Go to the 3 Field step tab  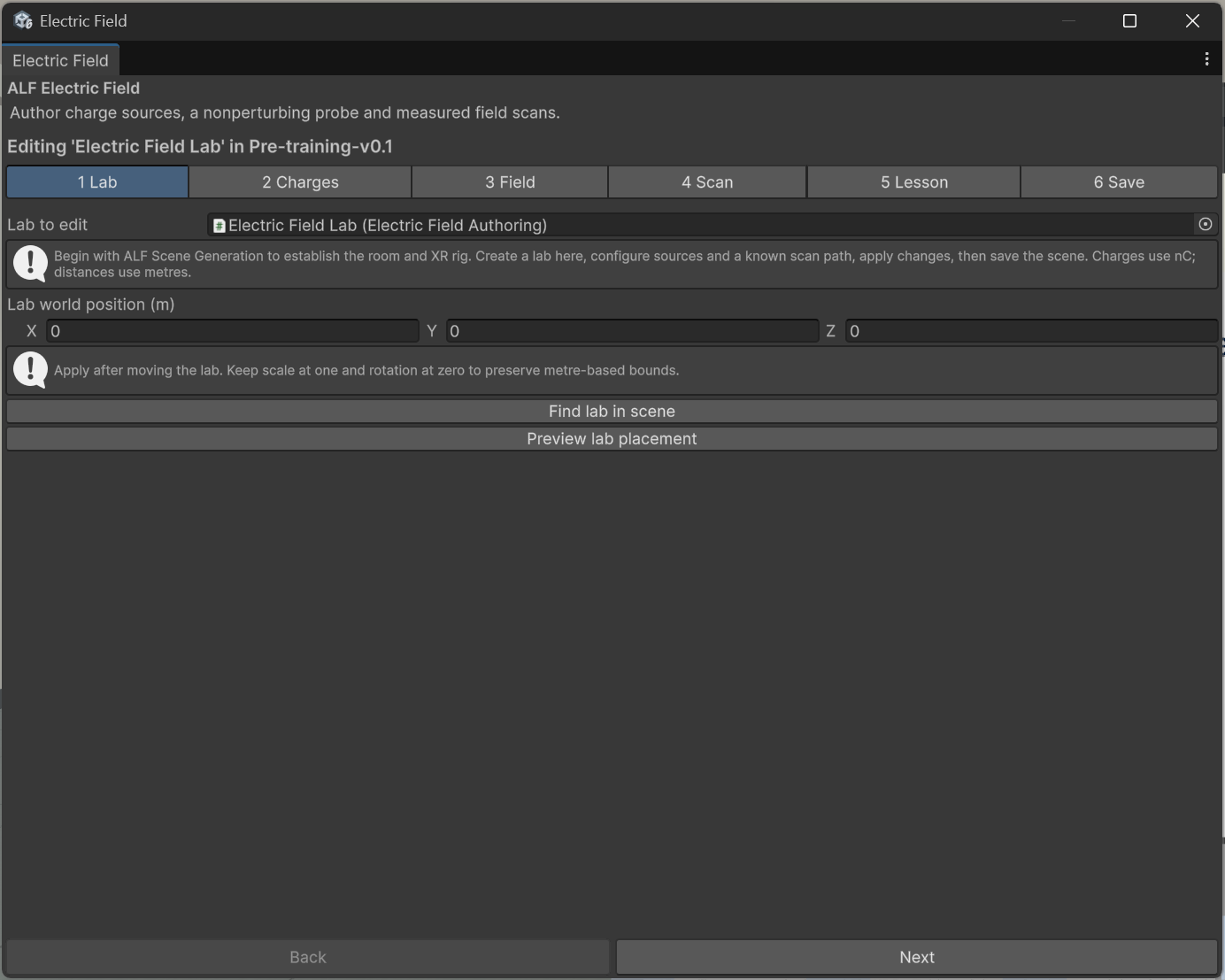click(510, 182)
